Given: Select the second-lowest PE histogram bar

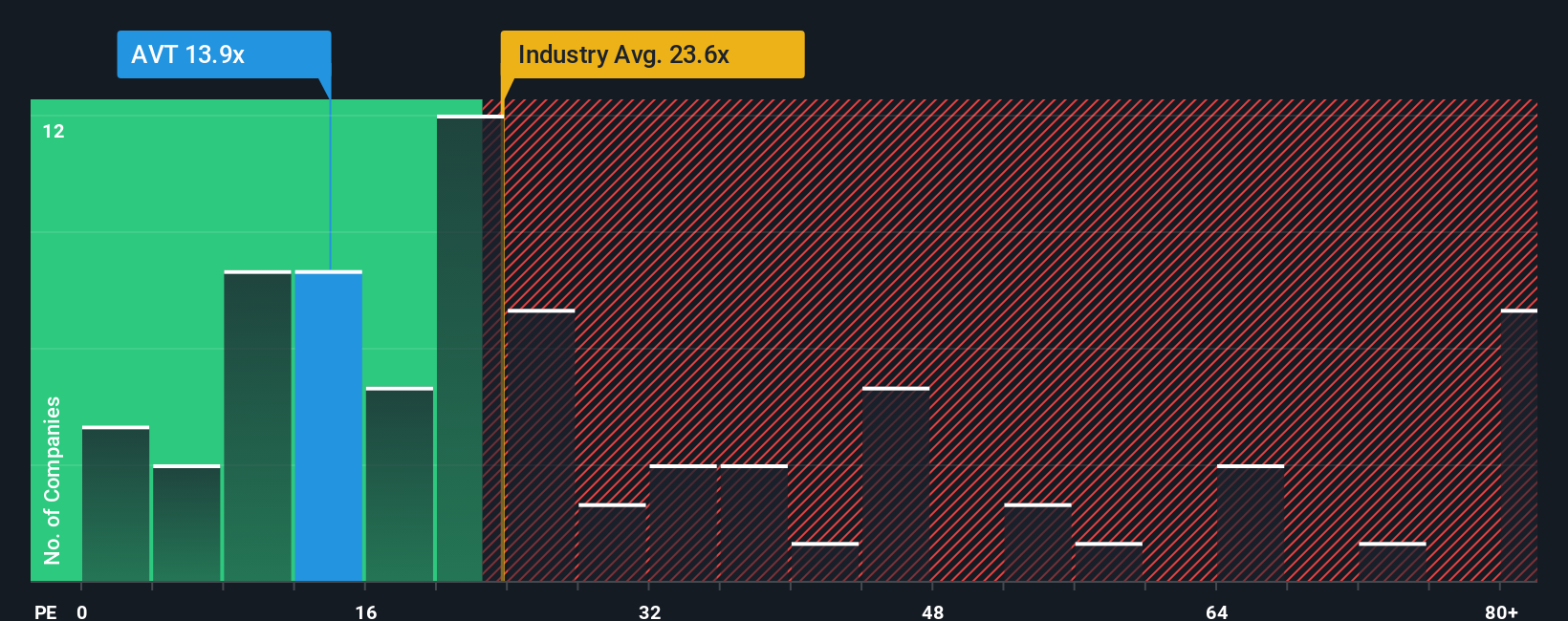Looking at the screenshot, I should [x=186, y=523].
